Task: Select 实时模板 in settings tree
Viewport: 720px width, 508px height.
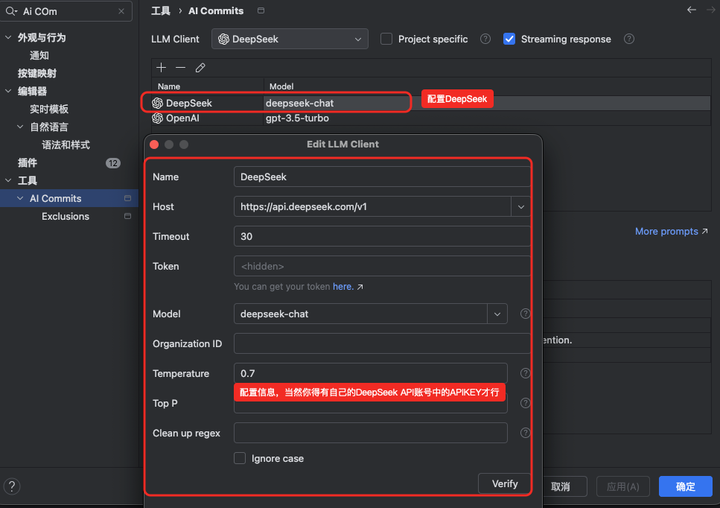Action: tap(49, 109)
